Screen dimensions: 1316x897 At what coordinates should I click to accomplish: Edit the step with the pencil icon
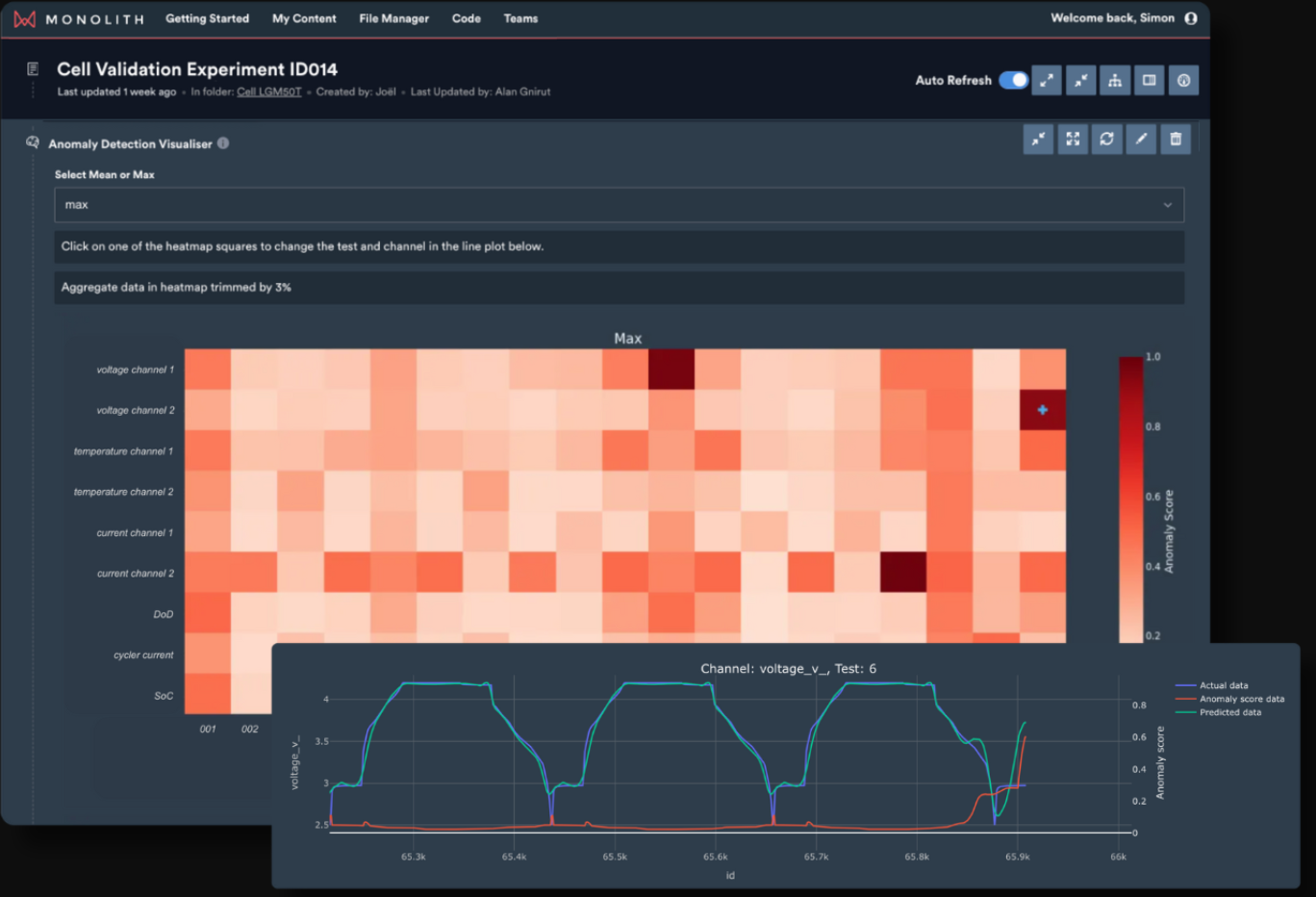(x=1141, y=140)
